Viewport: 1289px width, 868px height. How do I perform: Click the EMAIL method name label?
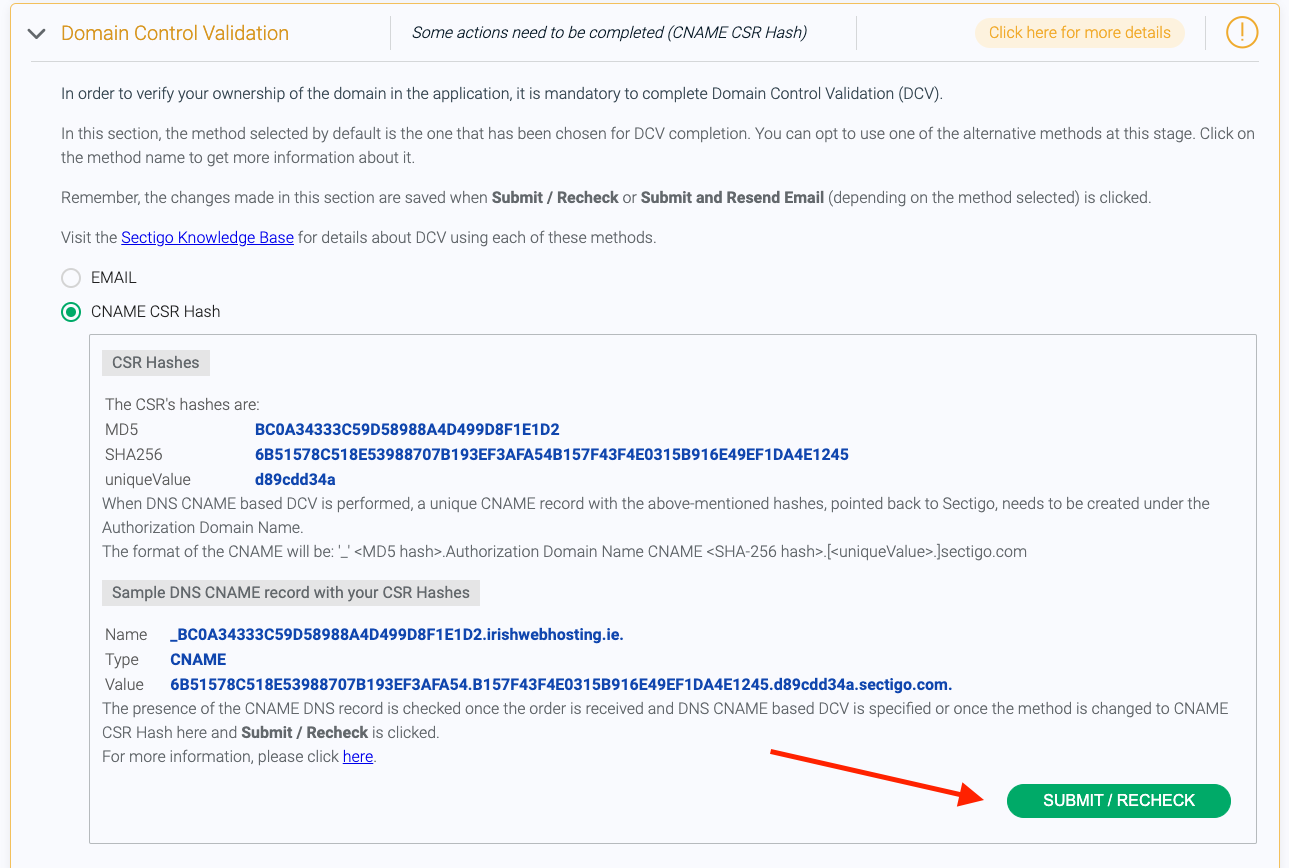[114, 278]
